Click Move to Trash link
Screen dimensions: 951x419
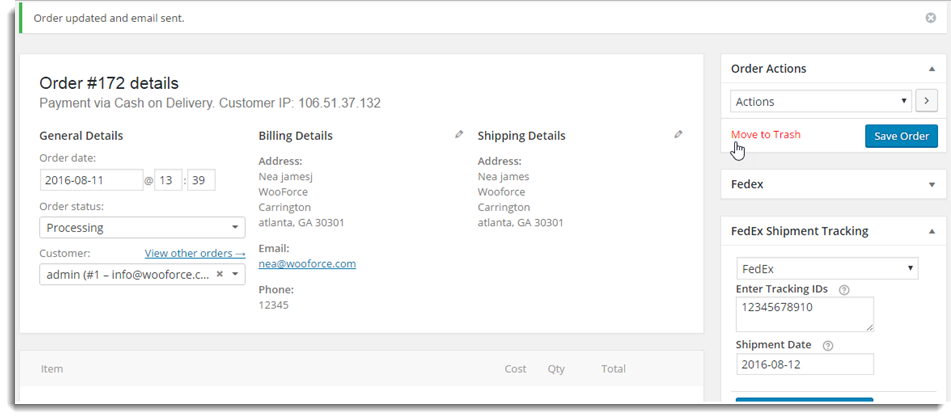pos(765,135)
